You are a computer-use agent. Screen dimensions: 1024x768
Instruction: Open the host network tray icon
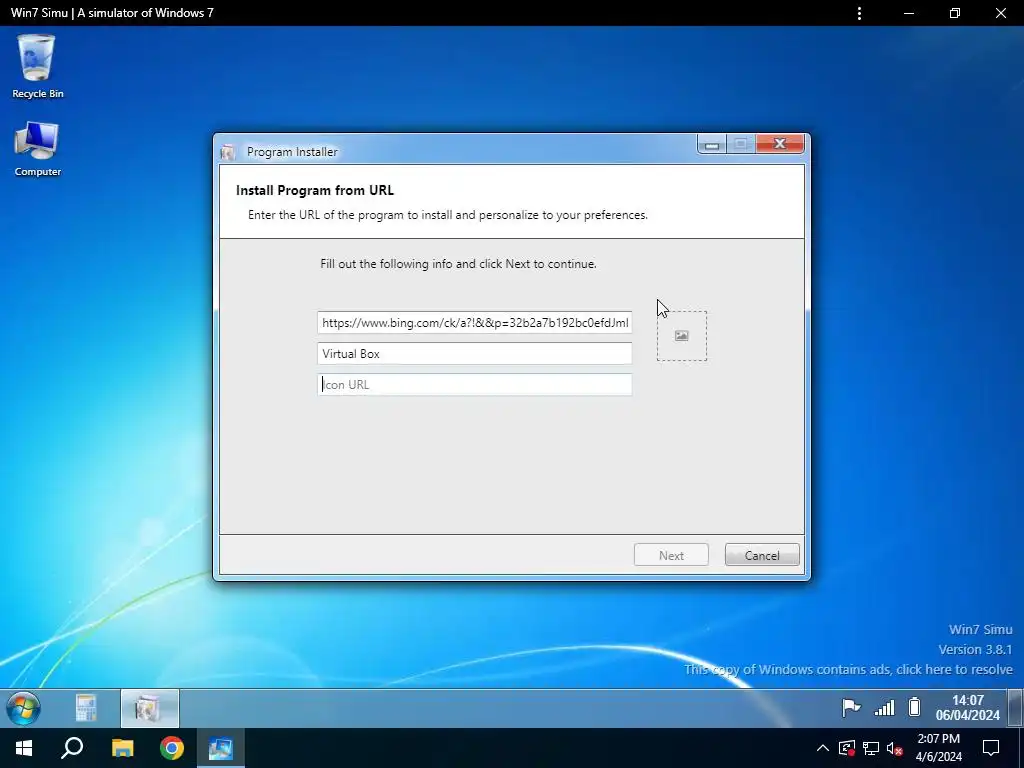tap(871, 748)
